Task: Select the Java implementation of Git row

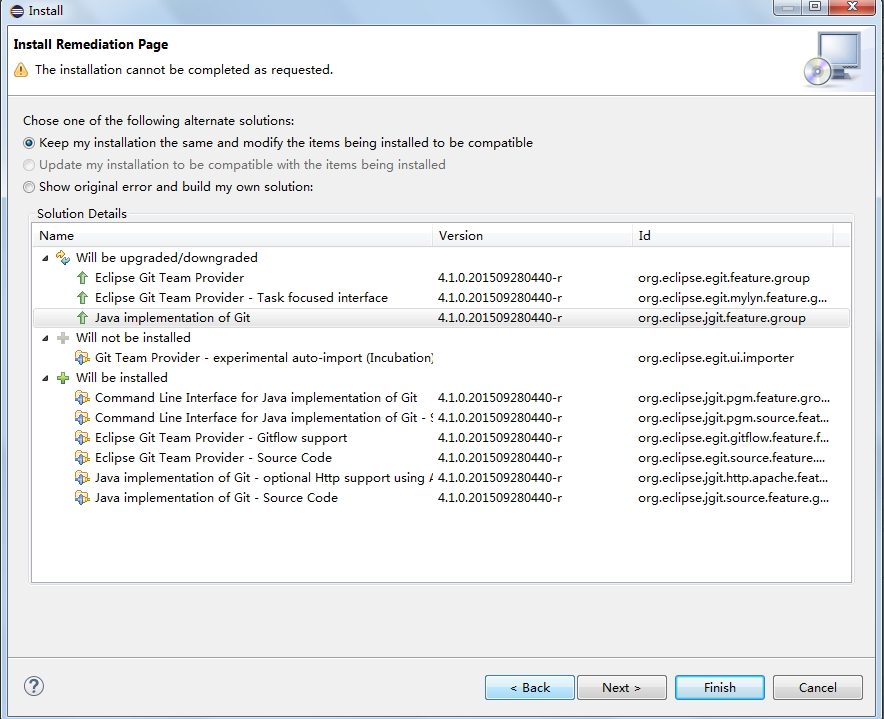Action: (x=441, y=318)
